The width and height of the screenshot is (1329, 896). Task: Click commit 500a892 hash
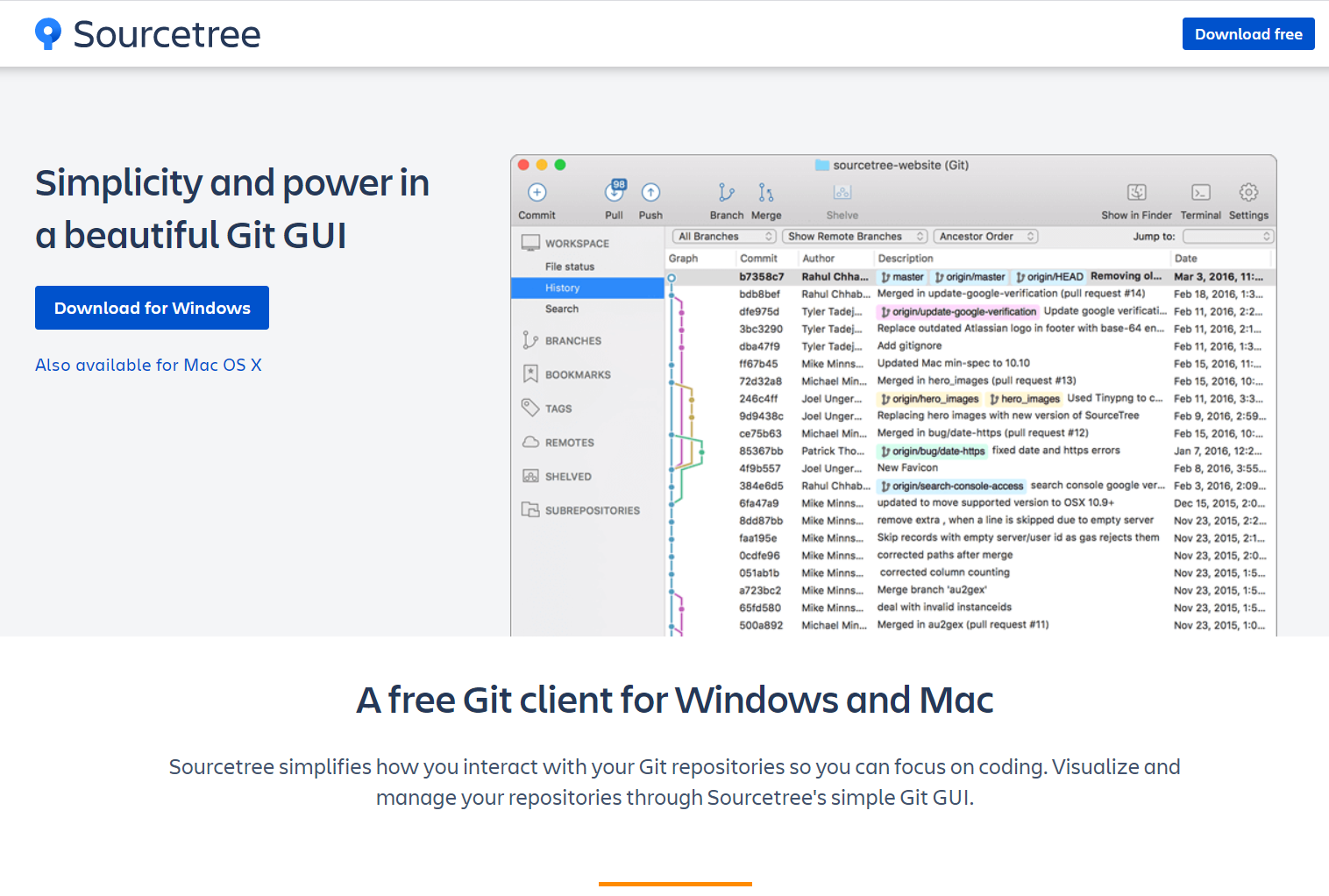760,625
